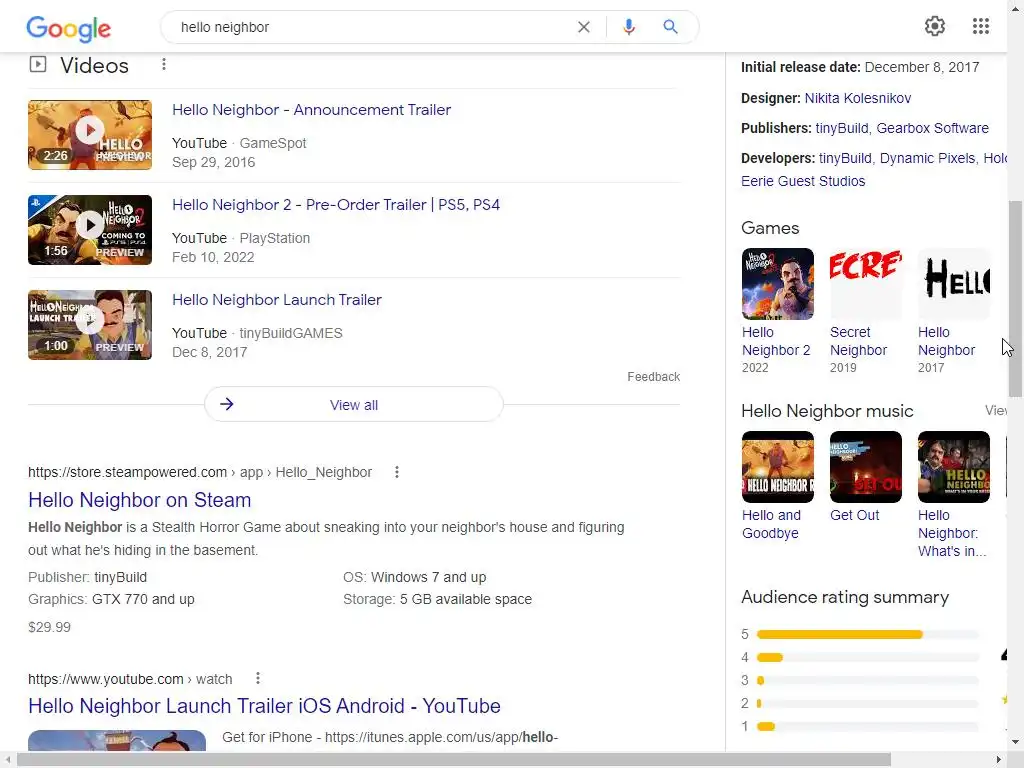
Task: Open Dynamic Pixels developer link
Action: (927, 158)
